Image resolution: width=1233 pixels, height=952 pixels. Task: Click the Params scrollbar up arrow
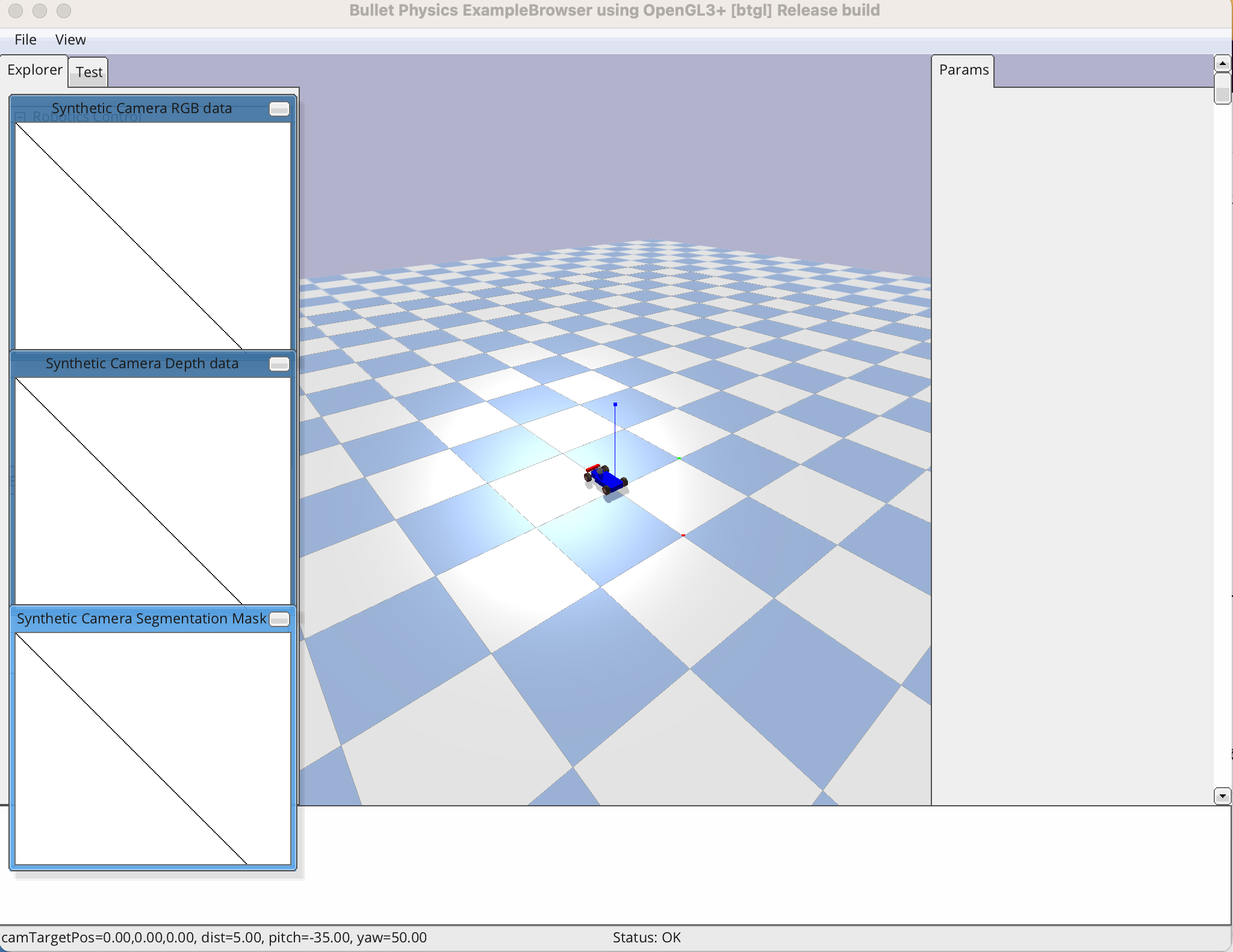[x=1222, y=63]
